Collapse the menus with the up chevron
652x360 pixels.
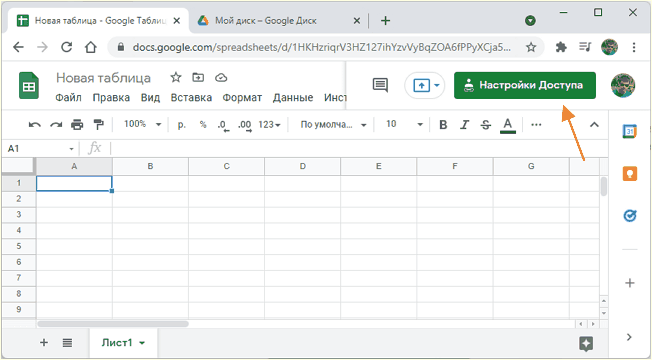595,124
